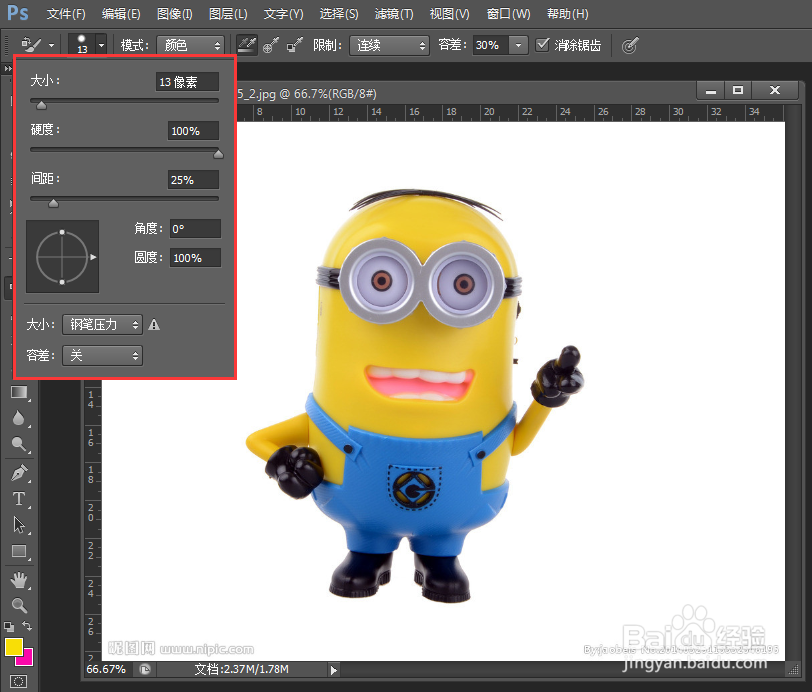Select the Gradient tool

[x=19, y=392]
